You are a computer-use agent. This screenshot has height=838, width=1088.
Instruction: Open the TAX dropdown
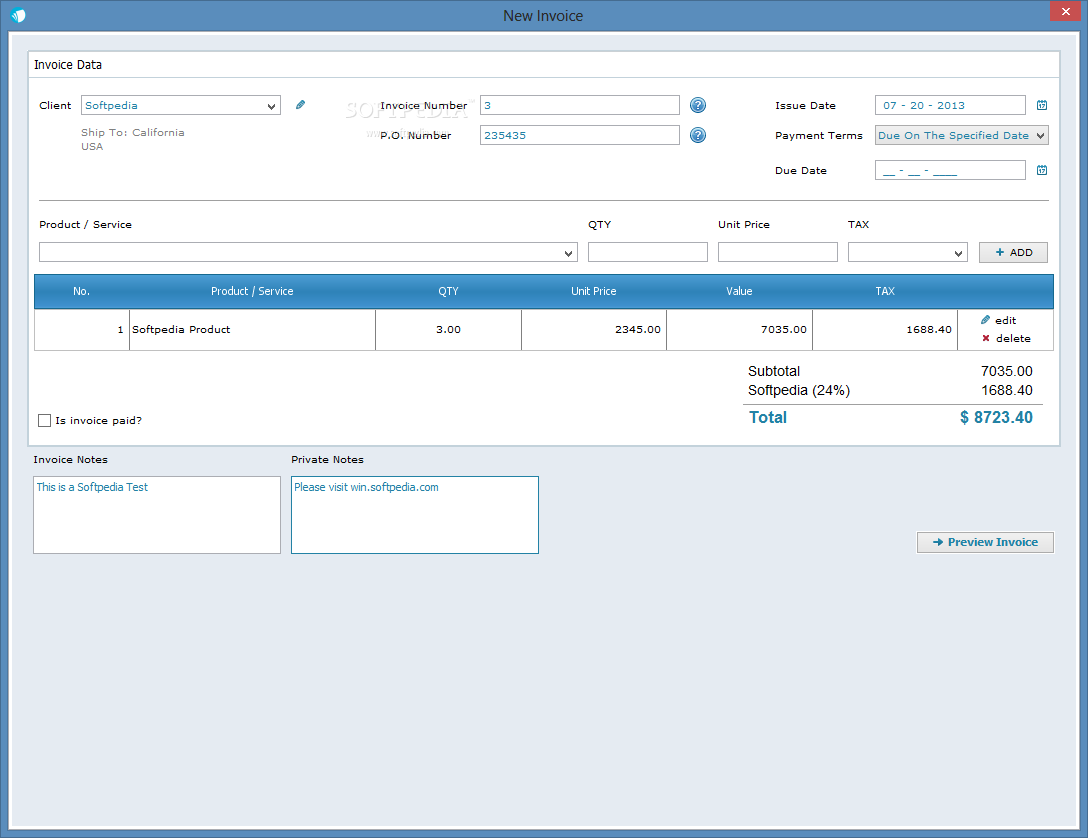[908, 253]
